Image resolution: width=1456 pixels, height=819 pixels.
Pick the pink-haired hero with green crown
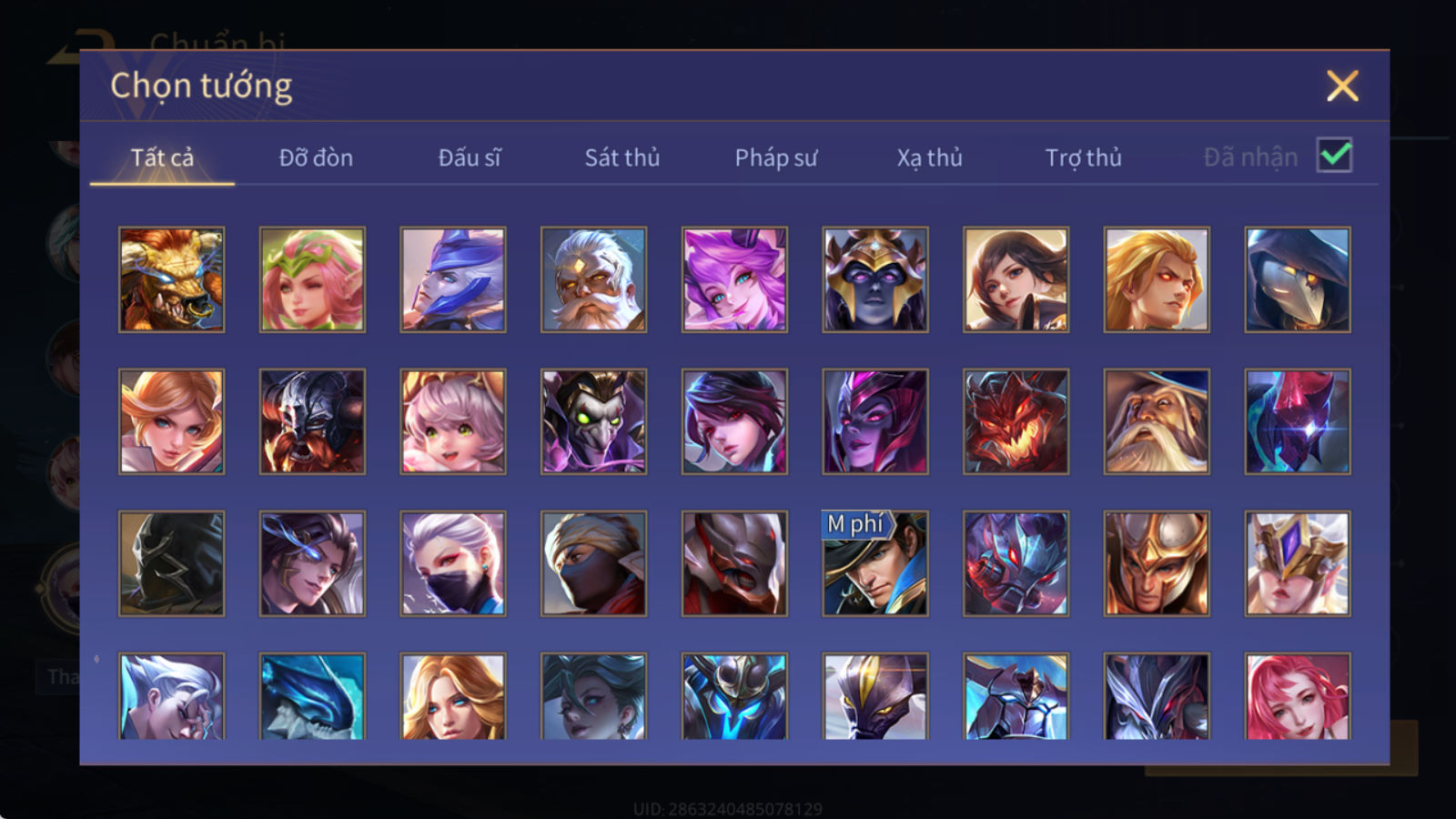click(x=312, y=279)
